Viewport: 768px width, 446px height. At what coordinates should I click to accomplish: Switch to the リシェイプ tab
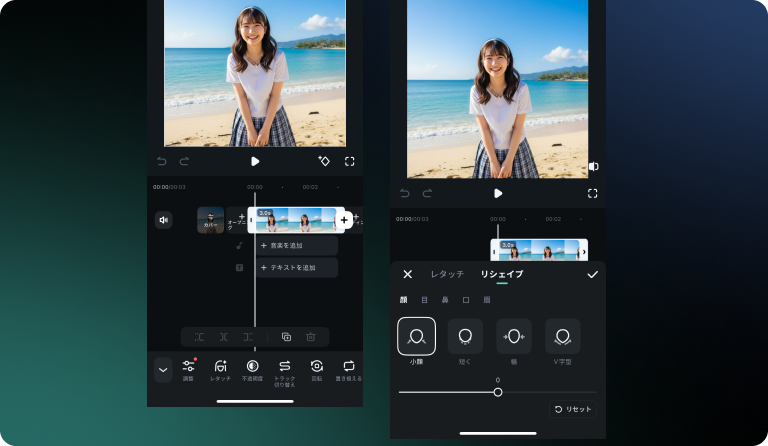(501, 274)
